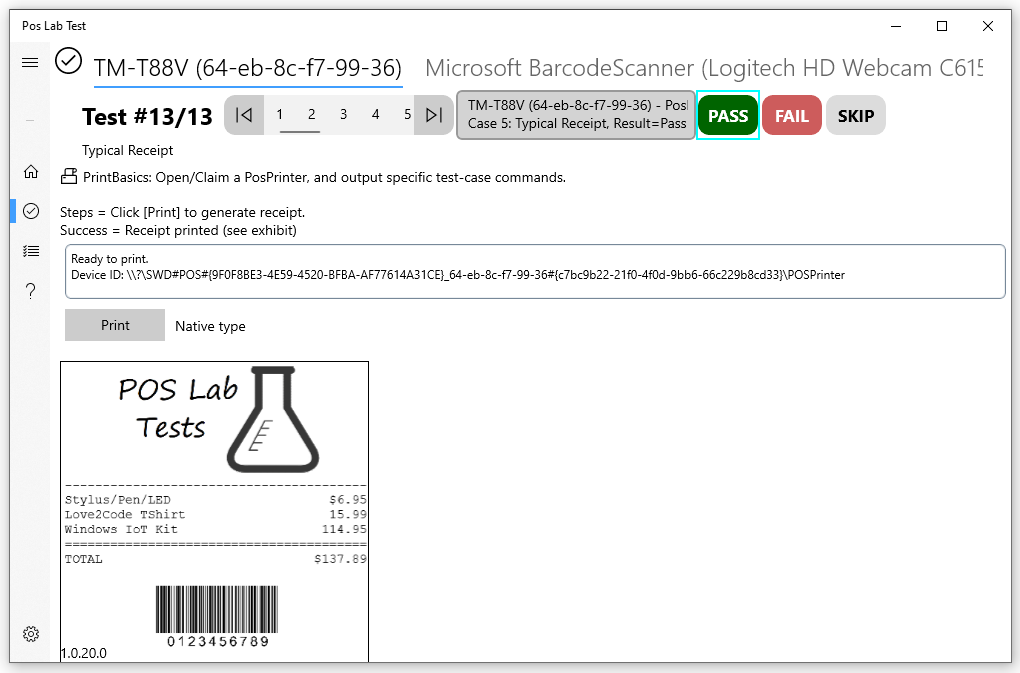The height and width of the screenshot is (673, 1020).
Task: Click the checkmark circle beside TM-T88V tab
Action: [x=68, y=61]
